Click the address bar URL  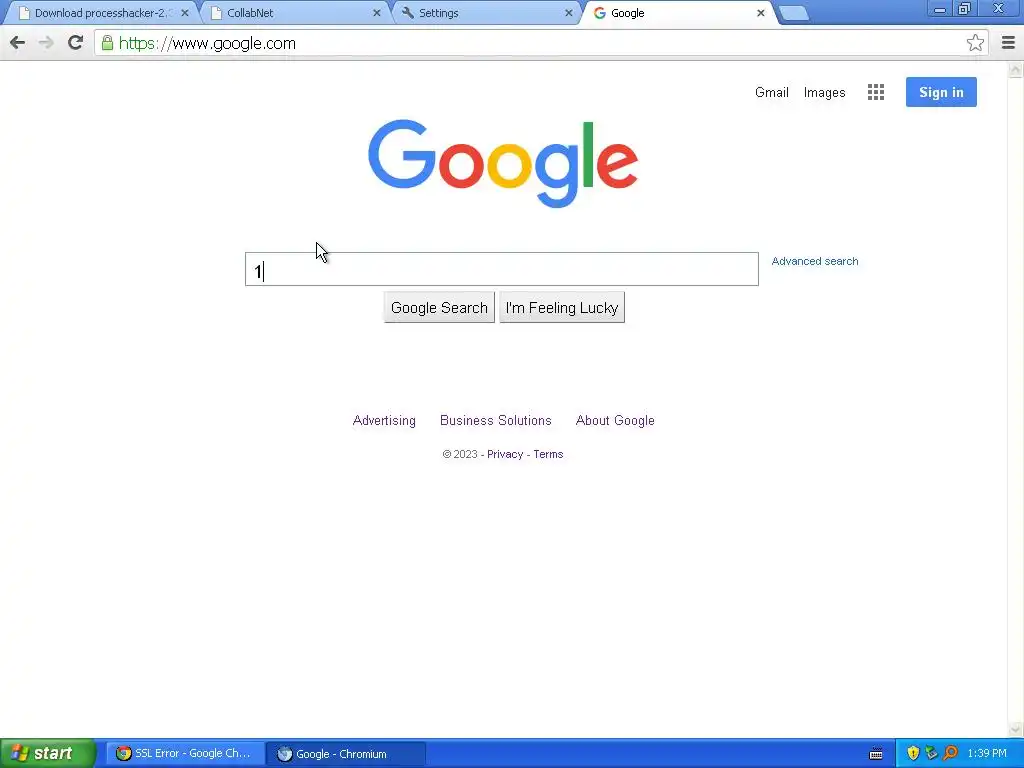point(207,43)
